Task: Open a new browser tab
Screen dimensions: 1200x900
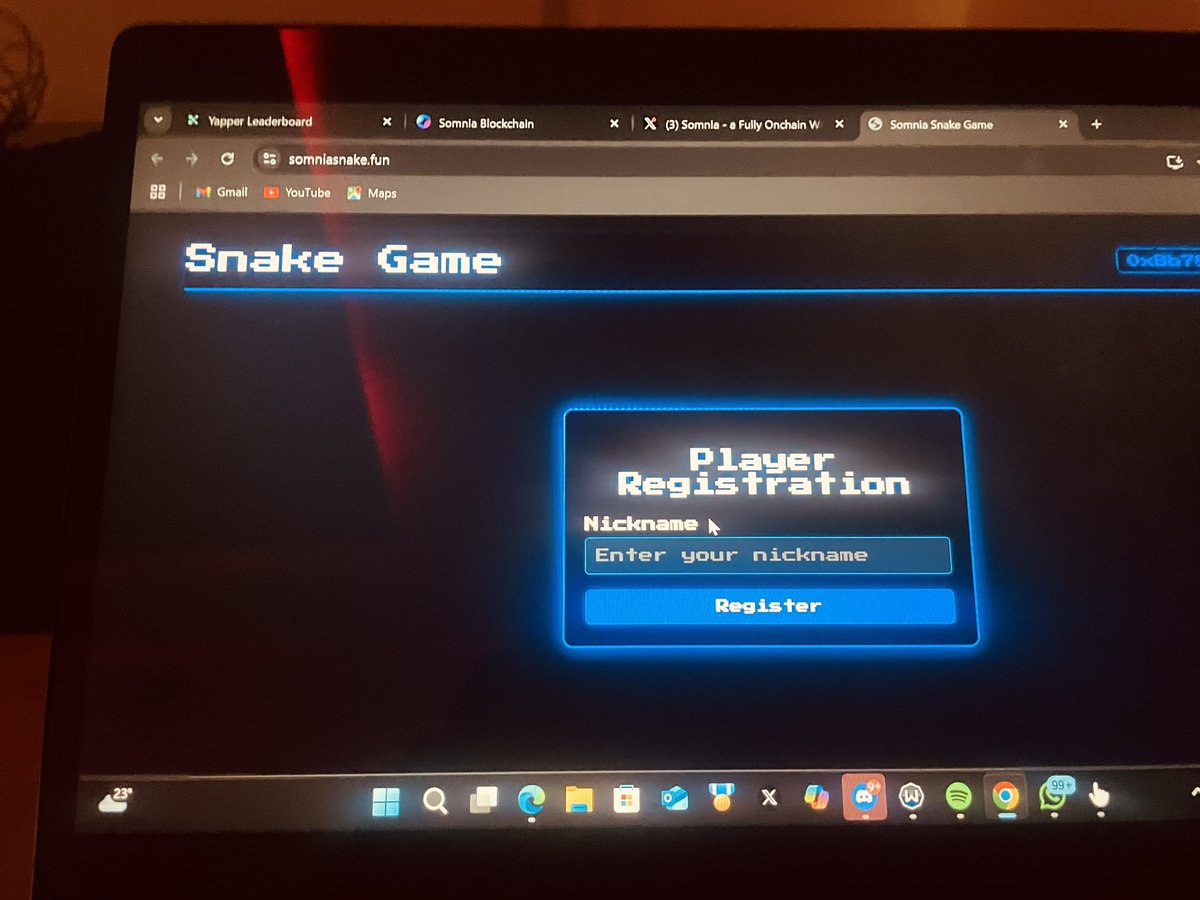Action: (x=1096, y=124)
